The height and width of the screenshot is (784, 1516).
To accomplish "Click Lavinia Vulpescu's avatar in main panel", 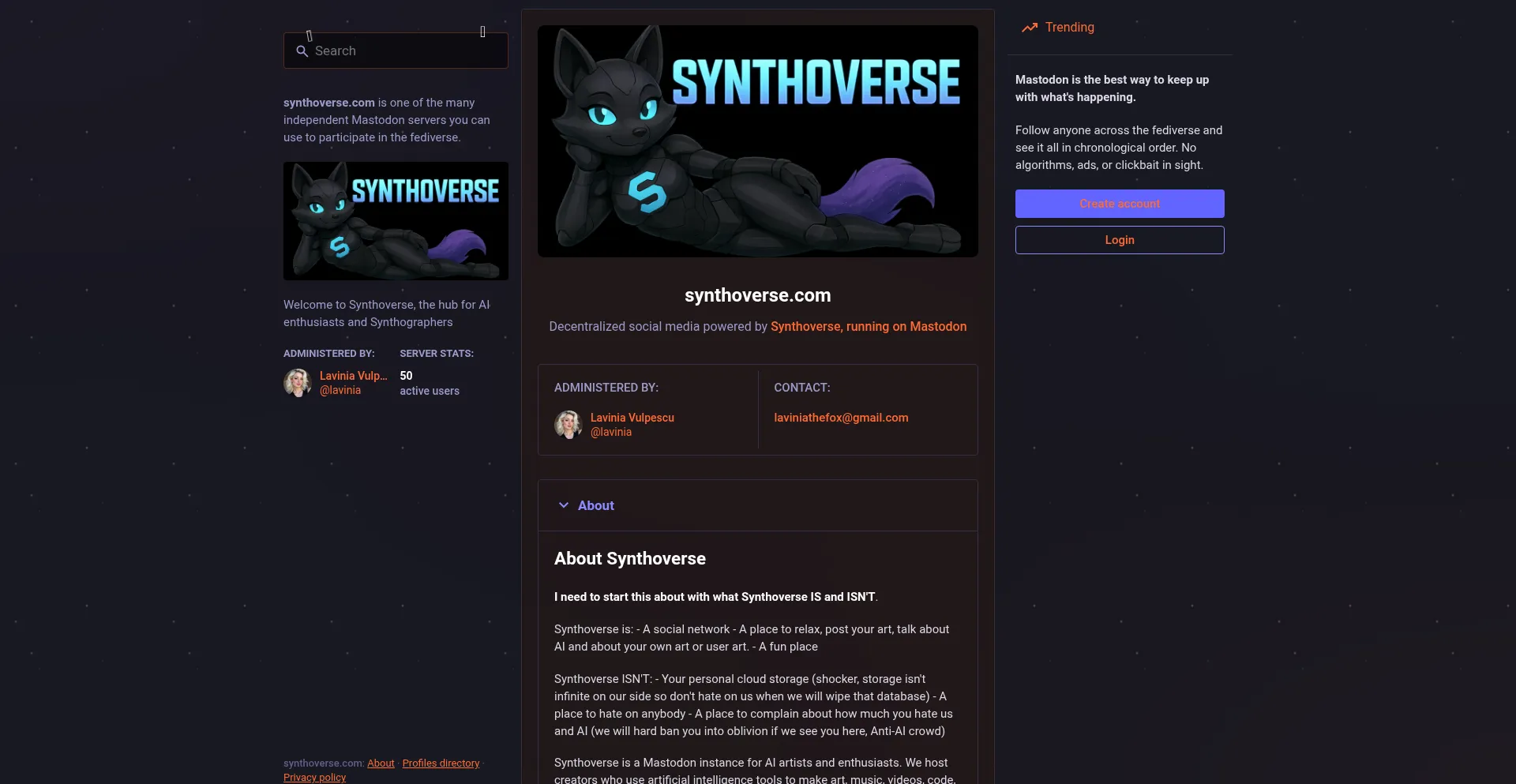I will 568,425.
